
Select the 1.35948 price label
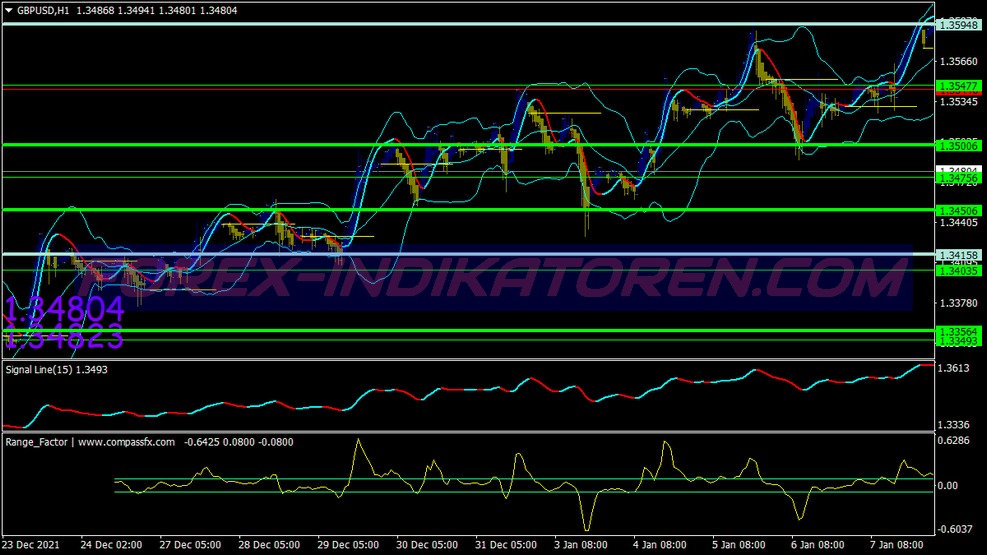[959, 25]
